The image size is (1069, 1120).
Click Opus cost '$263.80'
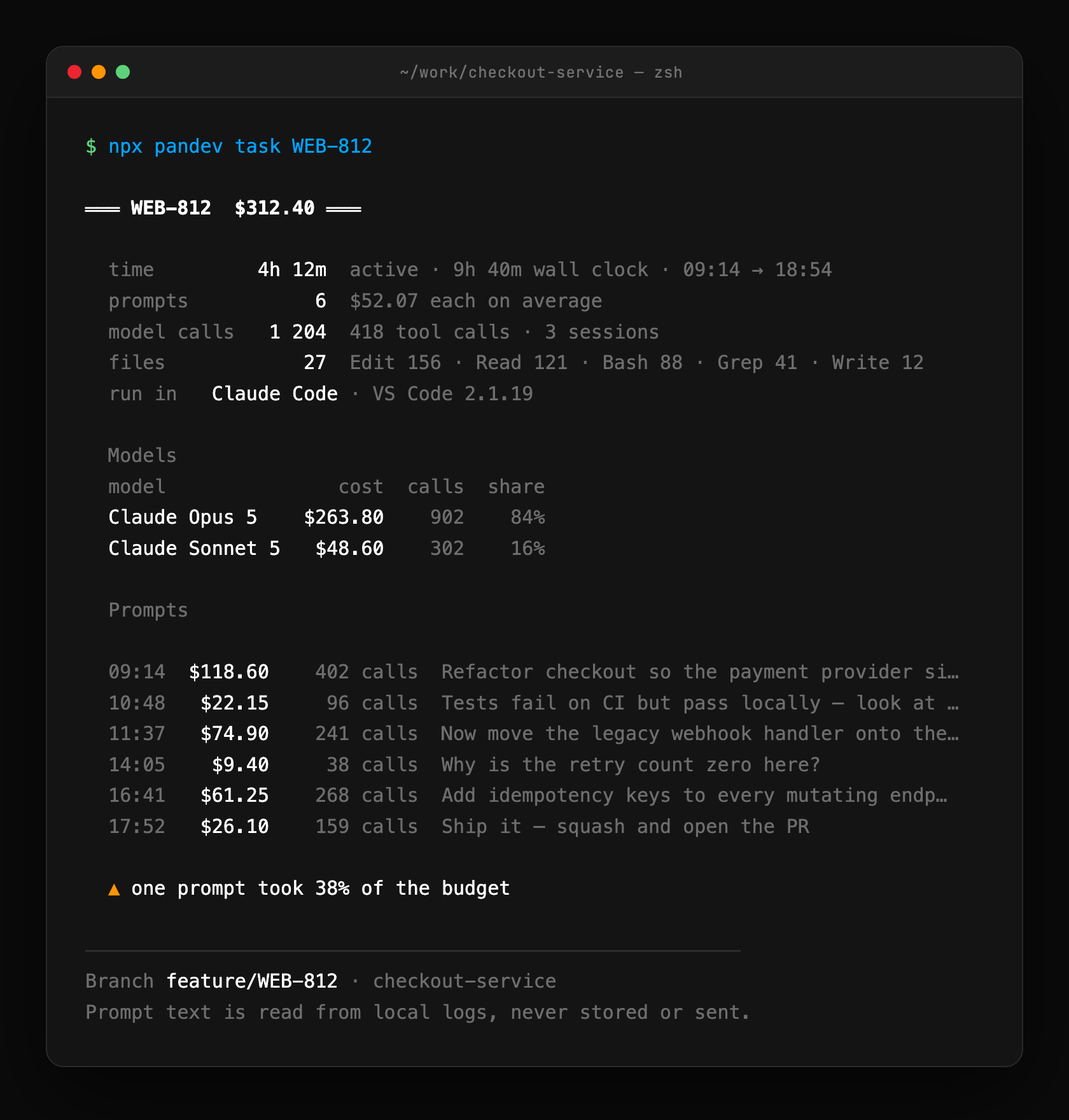[344, 517]
